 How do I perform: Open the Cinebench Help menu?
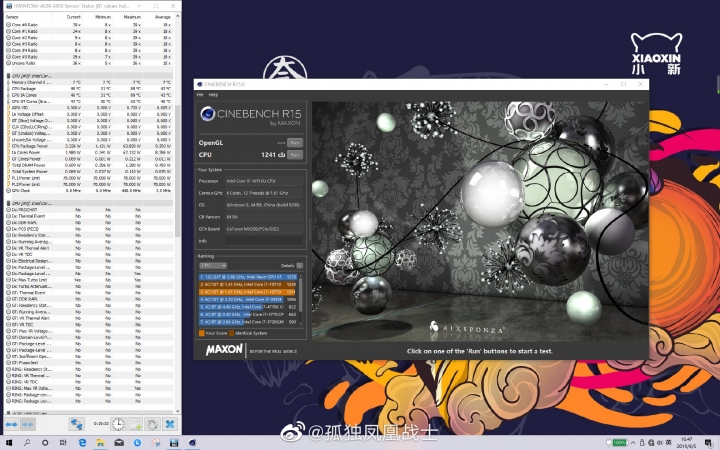click(x=214, y=95)
